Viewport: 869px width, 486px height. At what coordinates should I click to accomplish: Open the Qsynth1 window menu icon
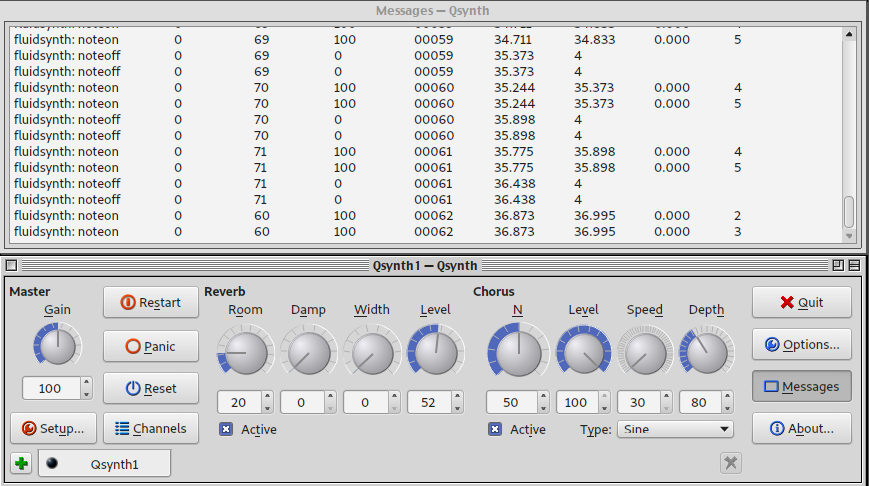click(x=12, y=265)
